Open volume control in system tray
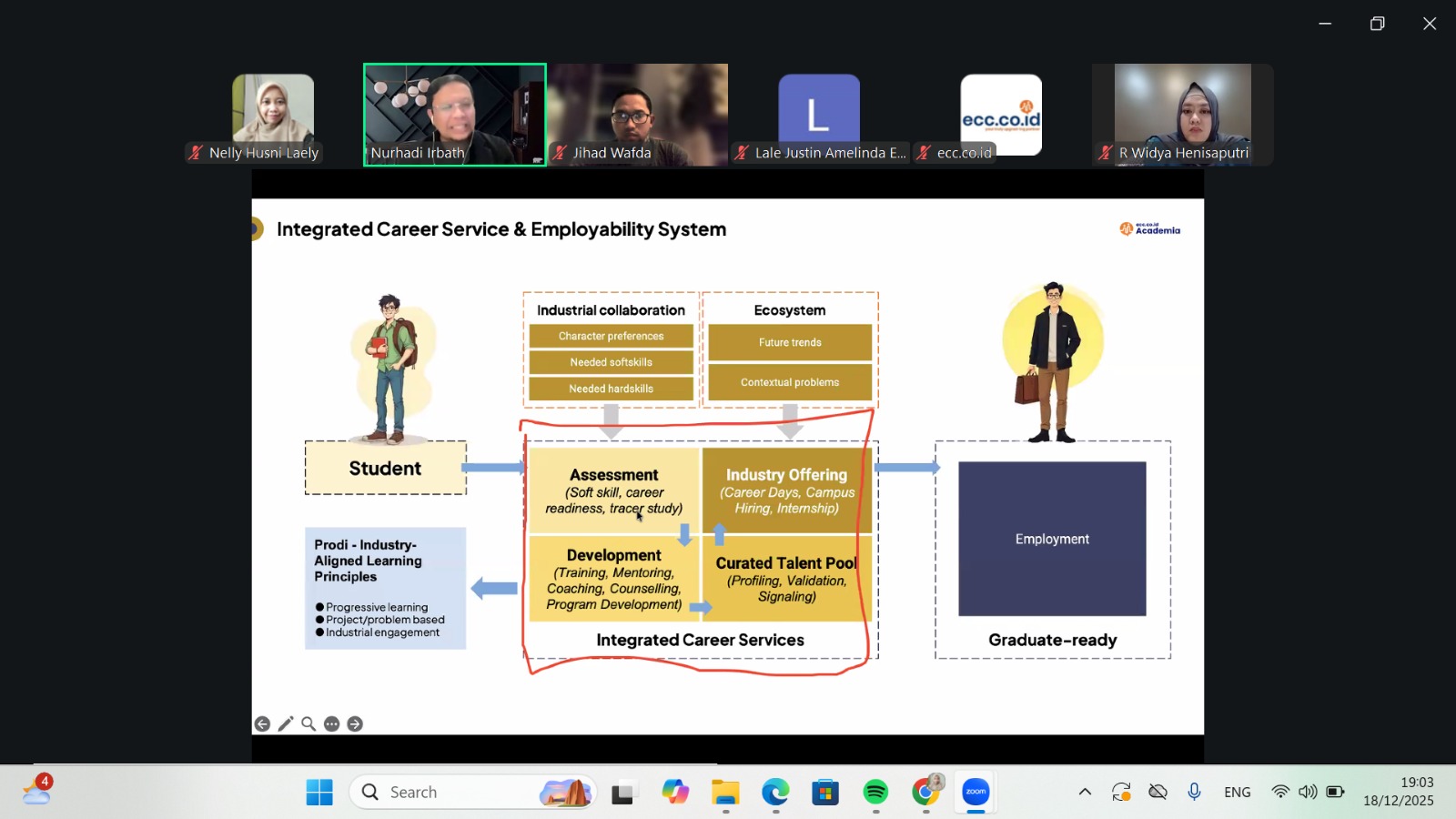 [1308, 793]
